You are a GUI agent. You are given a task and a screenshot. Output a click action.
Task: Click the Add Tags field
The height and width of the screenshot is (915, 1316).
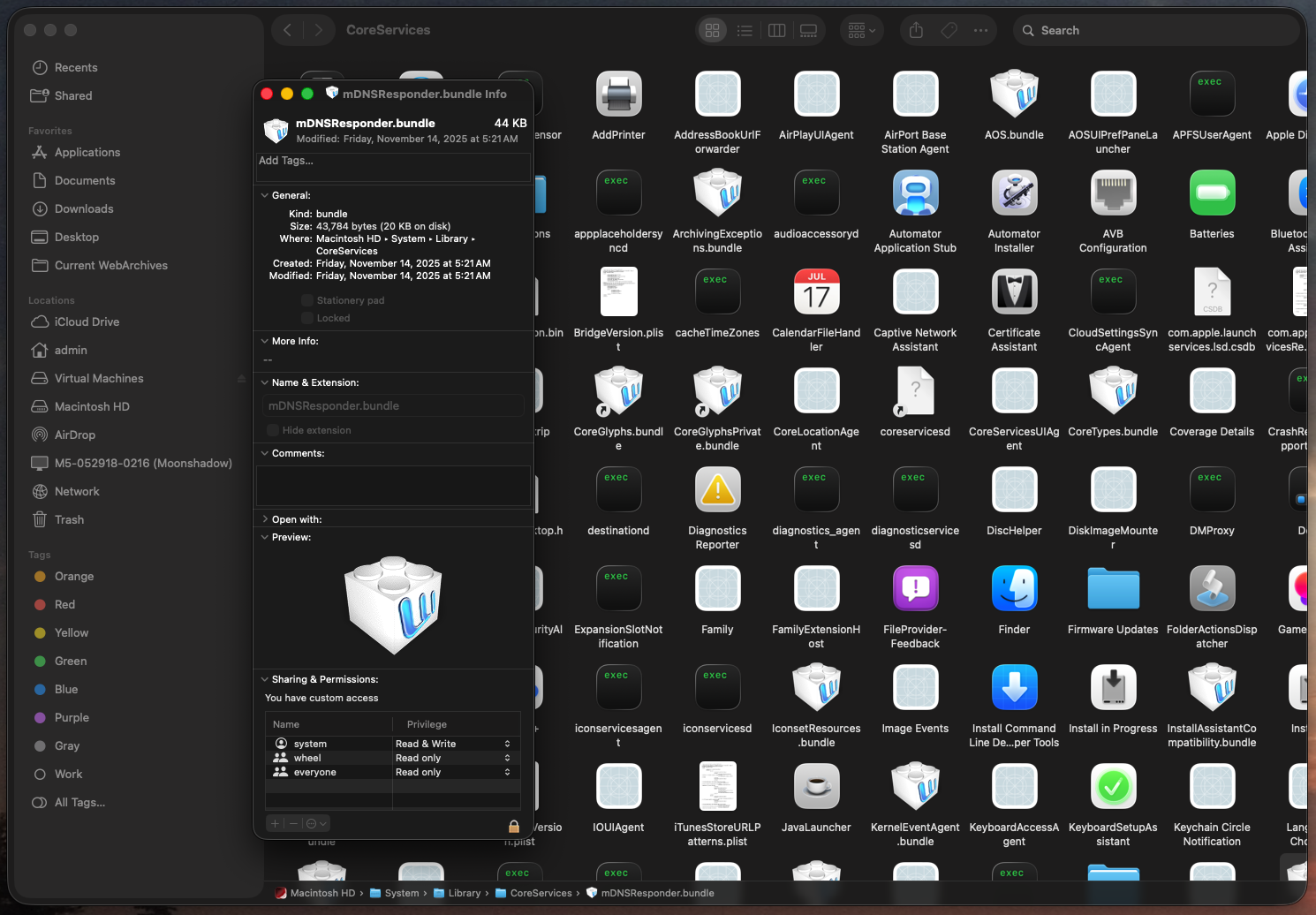click(x=393, y=161)
